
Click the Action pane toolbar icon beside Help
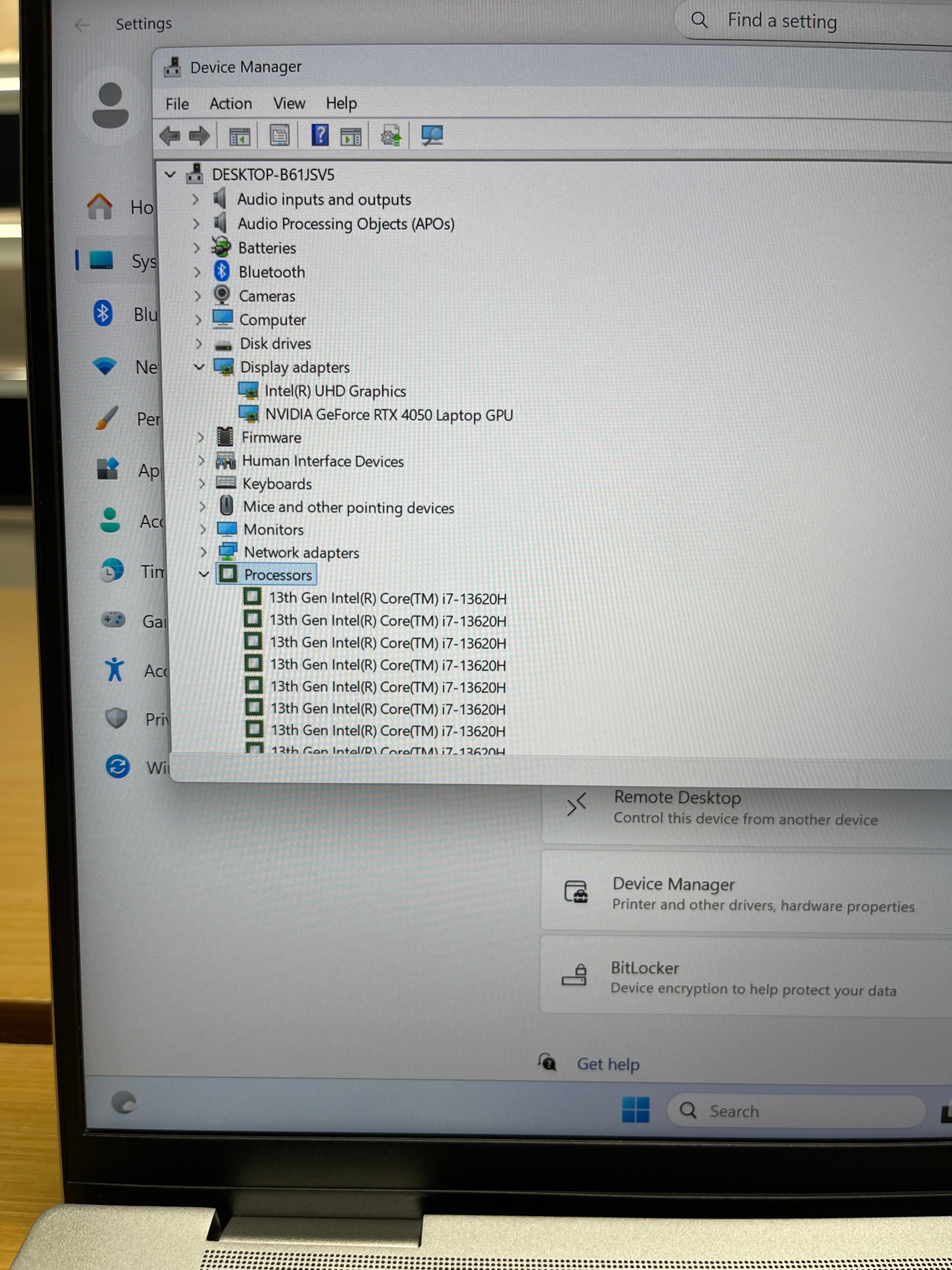(x=351, y=137)
